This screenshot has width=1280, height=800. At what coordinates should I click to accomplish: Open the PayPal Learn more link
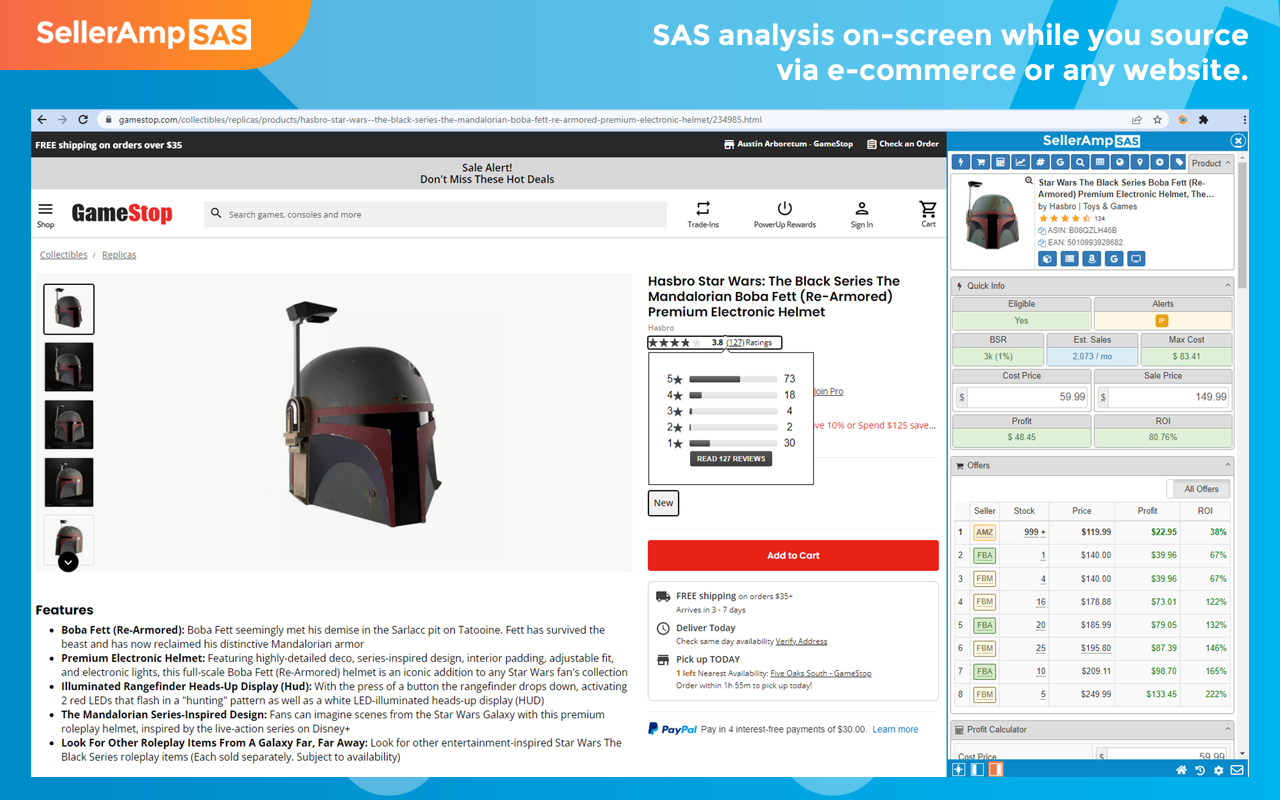tap(895, 730)
